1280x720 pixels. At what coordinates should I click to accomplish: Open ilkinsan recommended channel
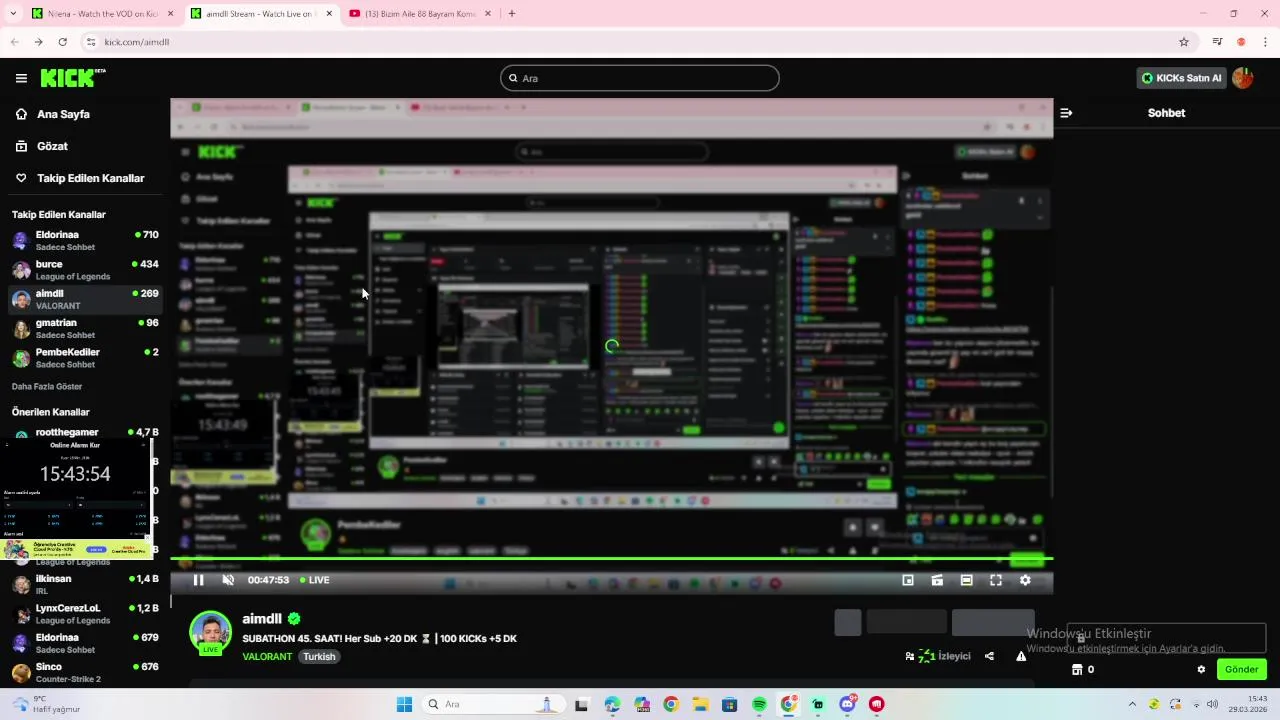(x=85, y=584)
